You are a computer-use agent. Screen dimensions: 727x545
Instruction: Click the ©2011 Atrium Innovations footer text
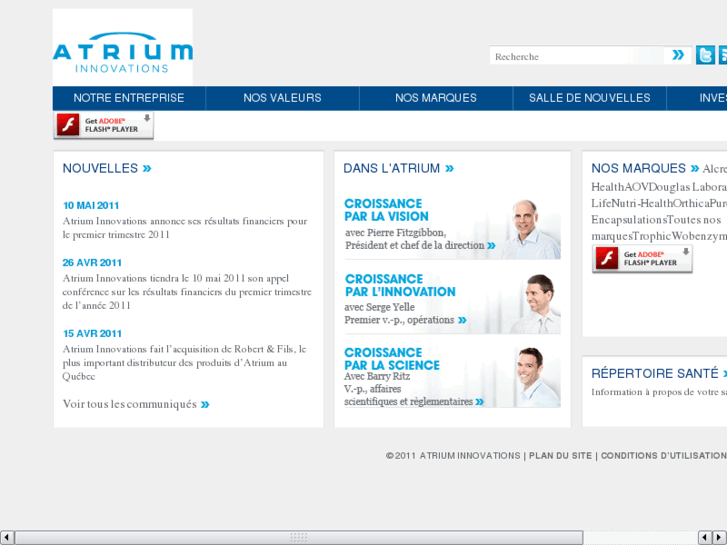453,456
